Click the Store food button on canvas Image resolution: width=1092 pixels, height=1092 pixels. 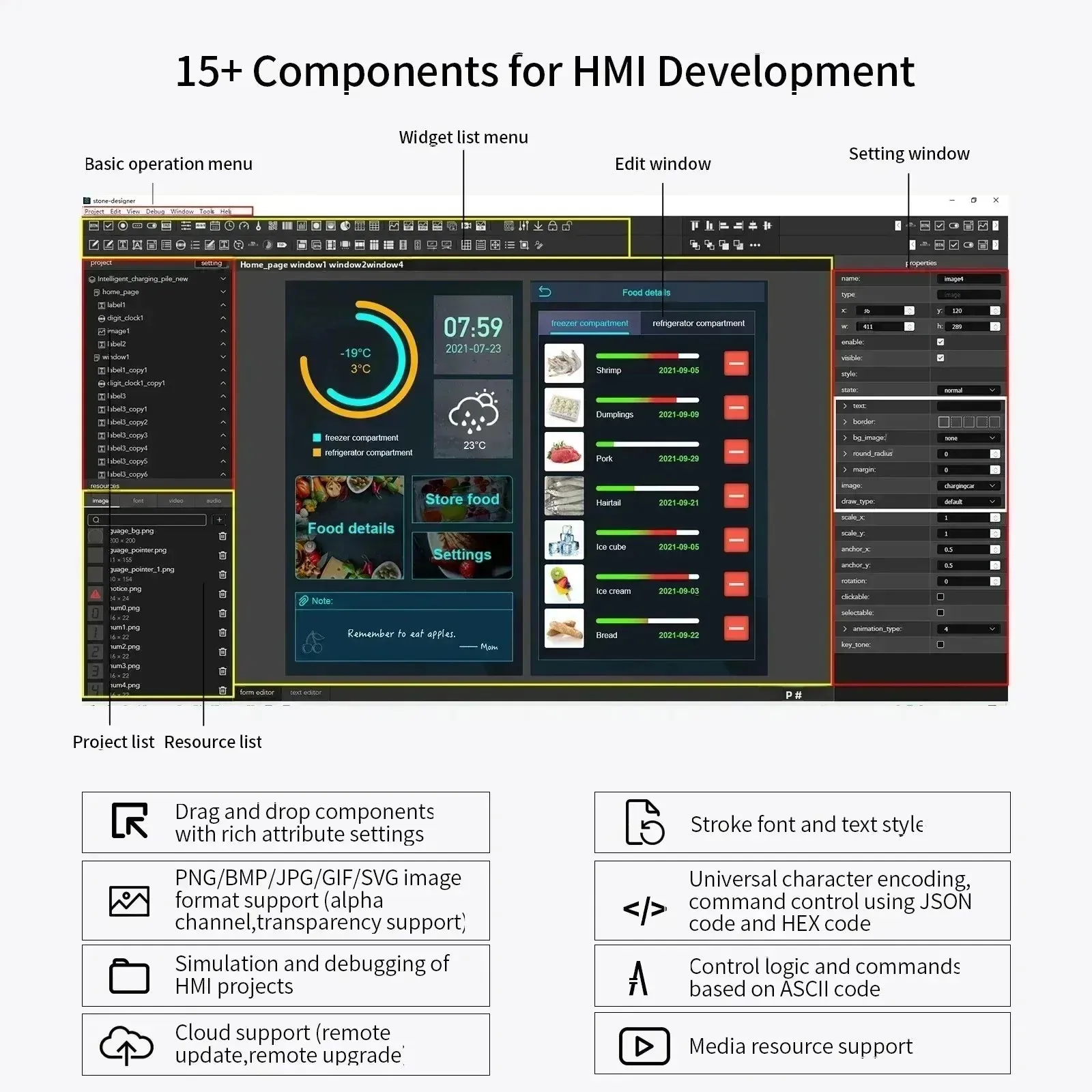click(x=462, y=499)
